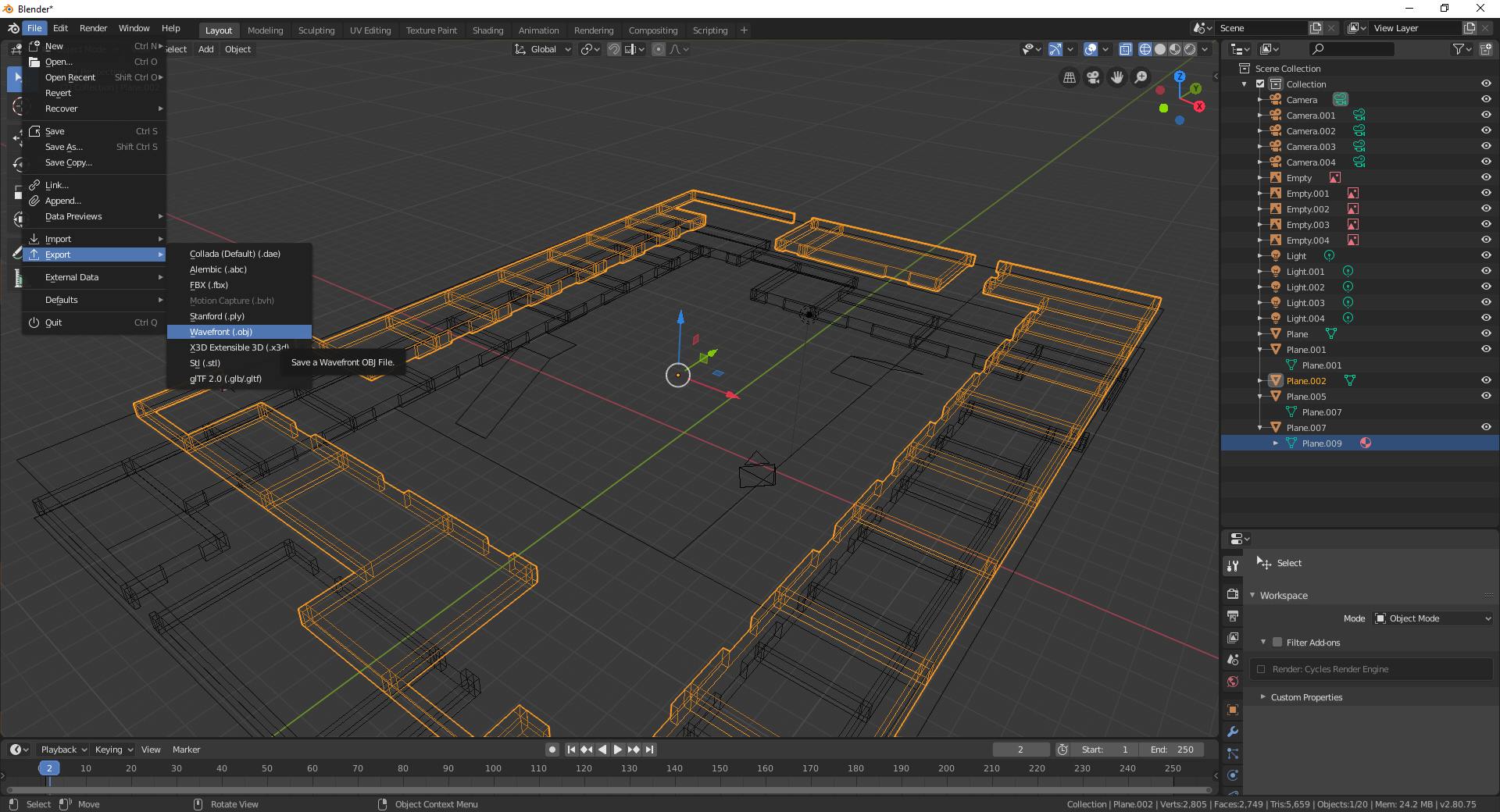Screen dimensions: 1500x812
Task: Enable the Filter Add-ons checkbox
Action: [x=1277, y=643]
